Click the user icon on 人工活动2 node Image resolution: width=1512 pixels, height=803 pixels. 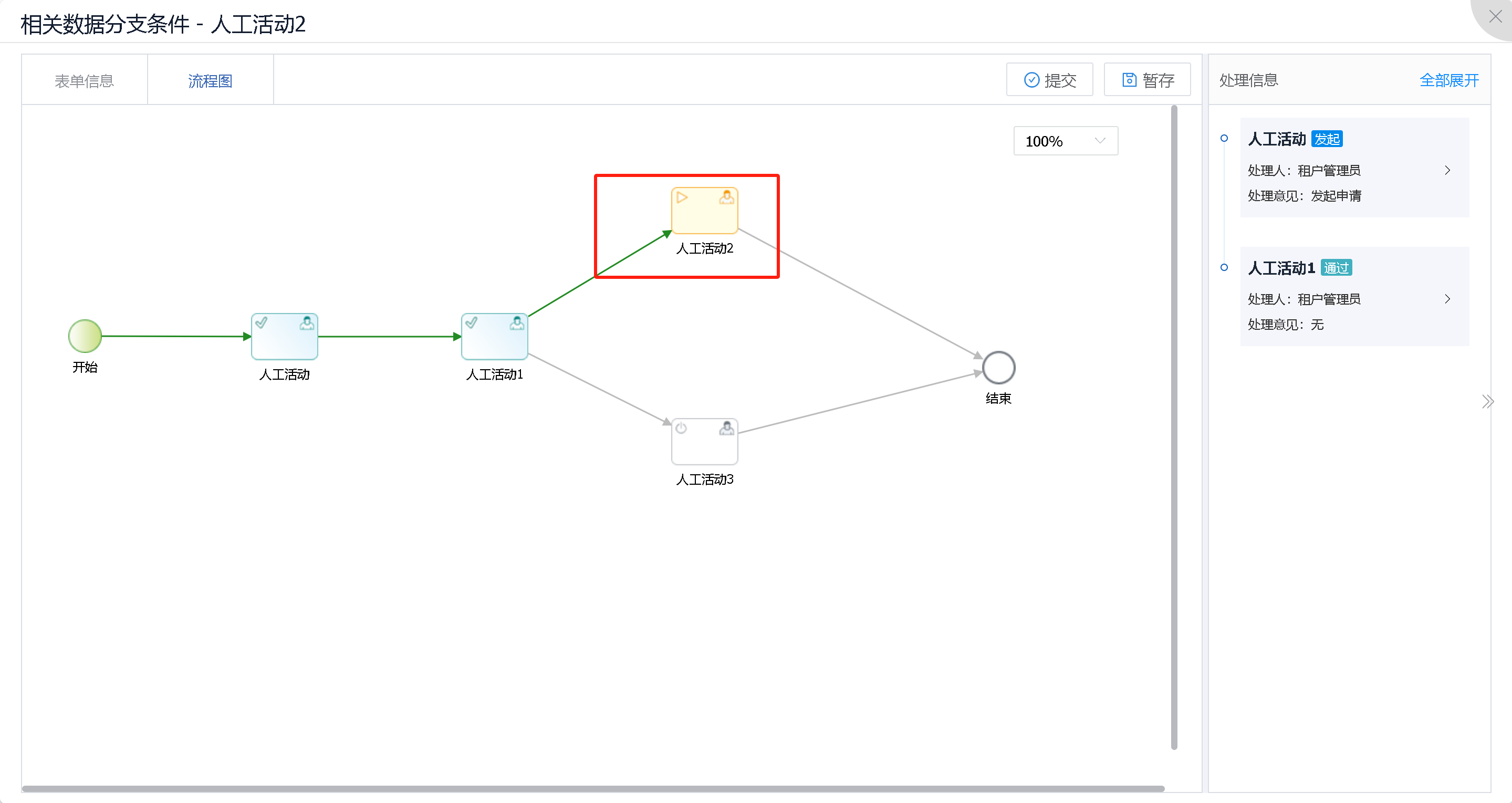726,197
